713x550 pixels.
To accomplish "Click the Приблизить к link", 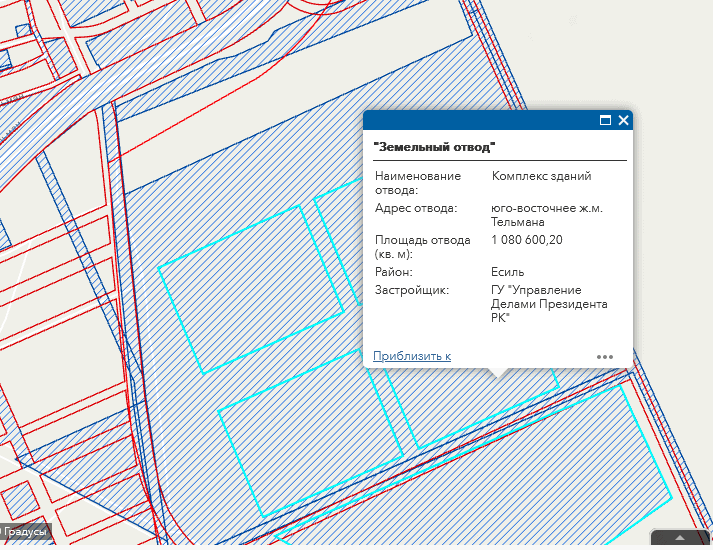I will click(412, 355).
